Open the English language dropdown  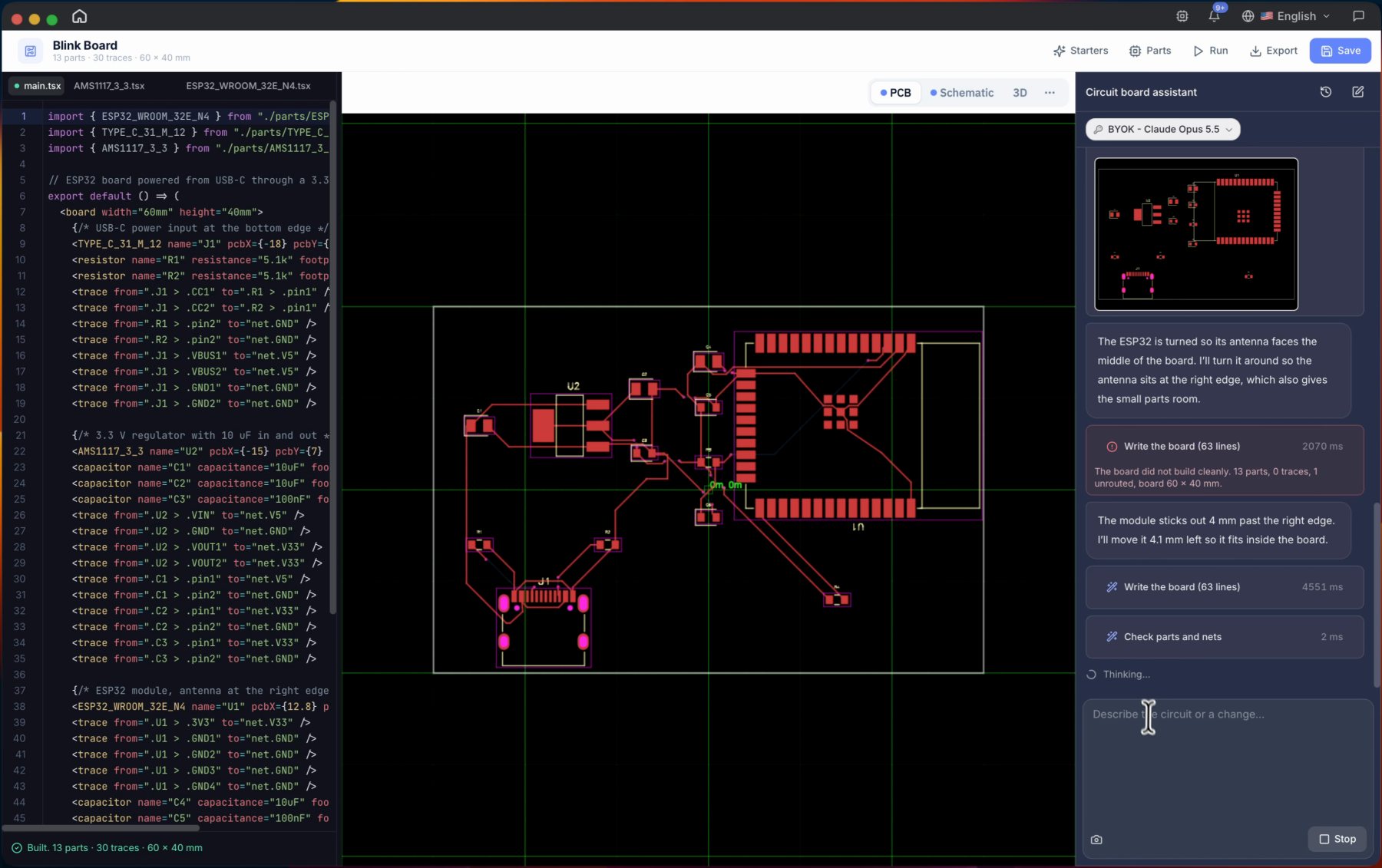(1294, 16)
